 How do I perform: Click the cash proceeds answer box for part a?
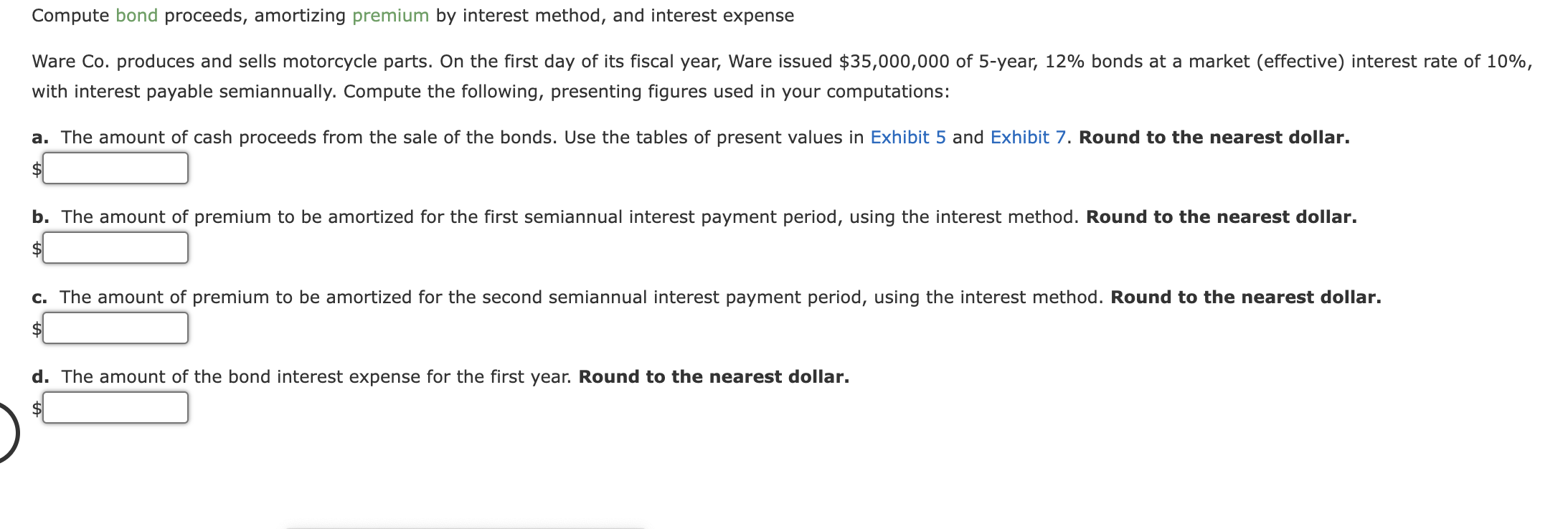(x=115, y=169)
